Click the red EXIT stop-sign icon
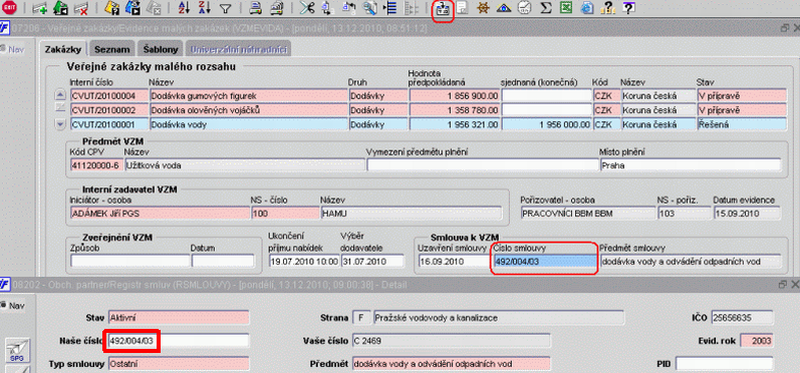The image size is (800, 373). click(10, 8)
